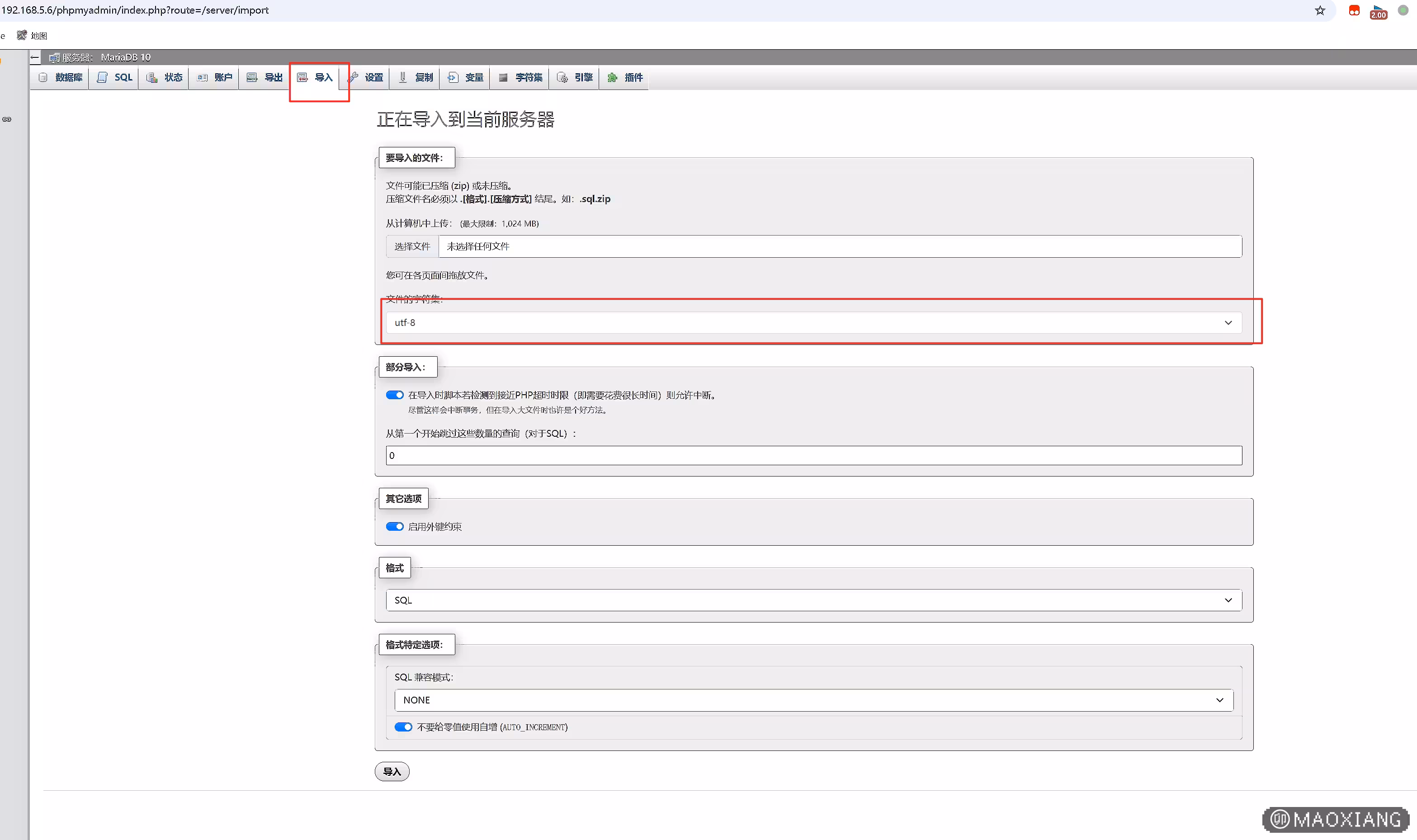The image size is (1417, 840).
Task: Expand the NONE SQL compatibility mode dropdown
Action: tap(813, 700)
